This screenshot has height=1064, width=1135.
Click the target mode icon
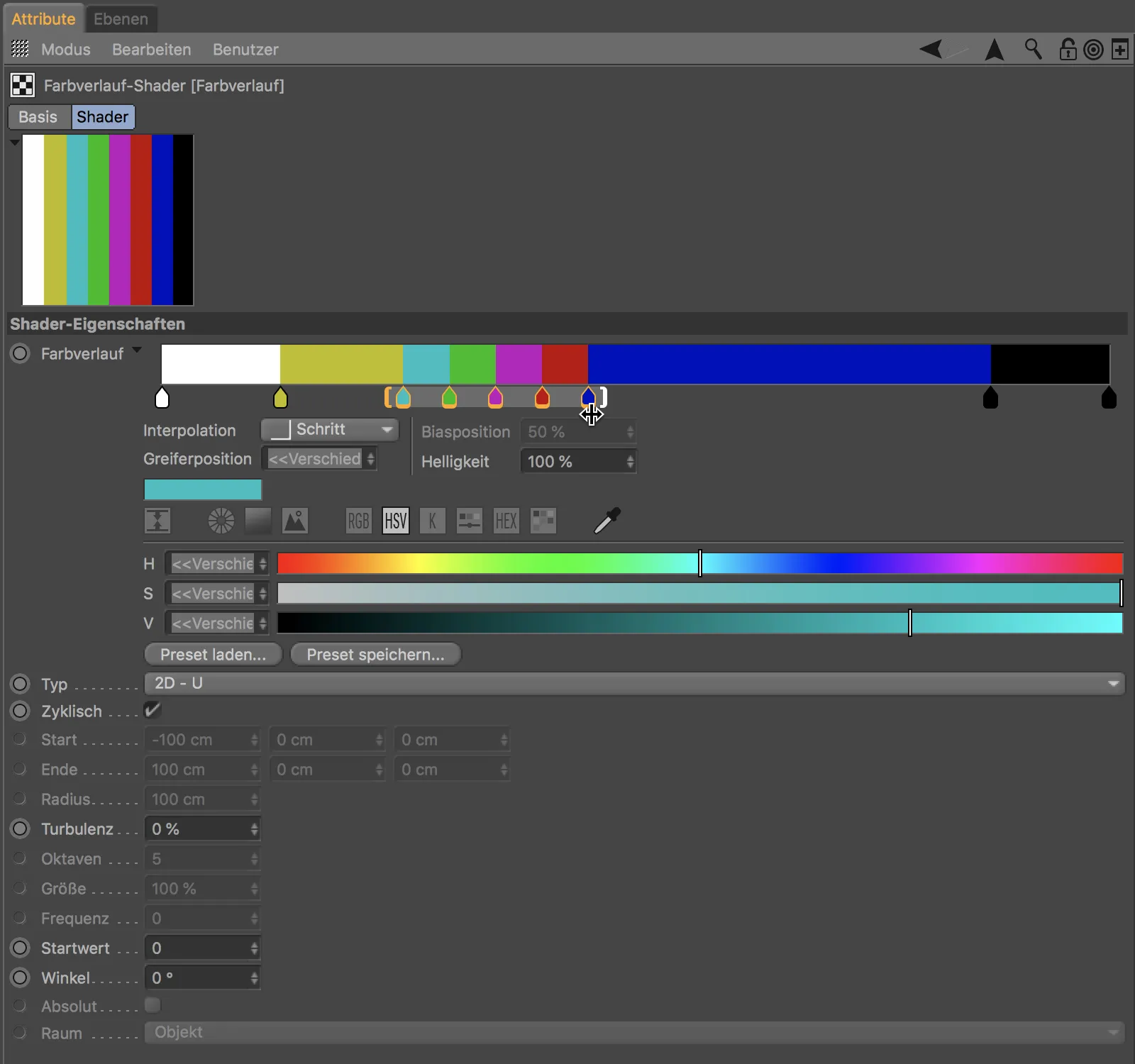pyautogui.click(x=1094, y=50)
